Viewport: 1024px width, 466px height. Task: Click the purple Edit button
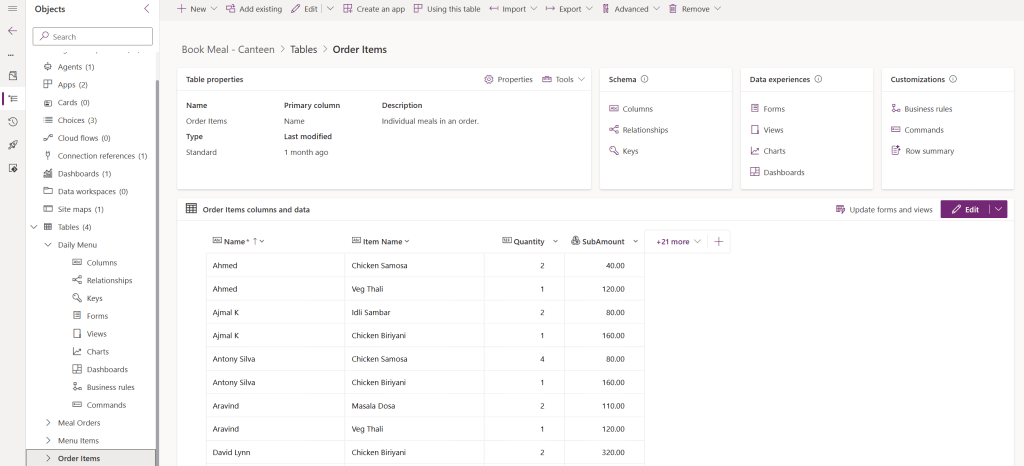964,209
